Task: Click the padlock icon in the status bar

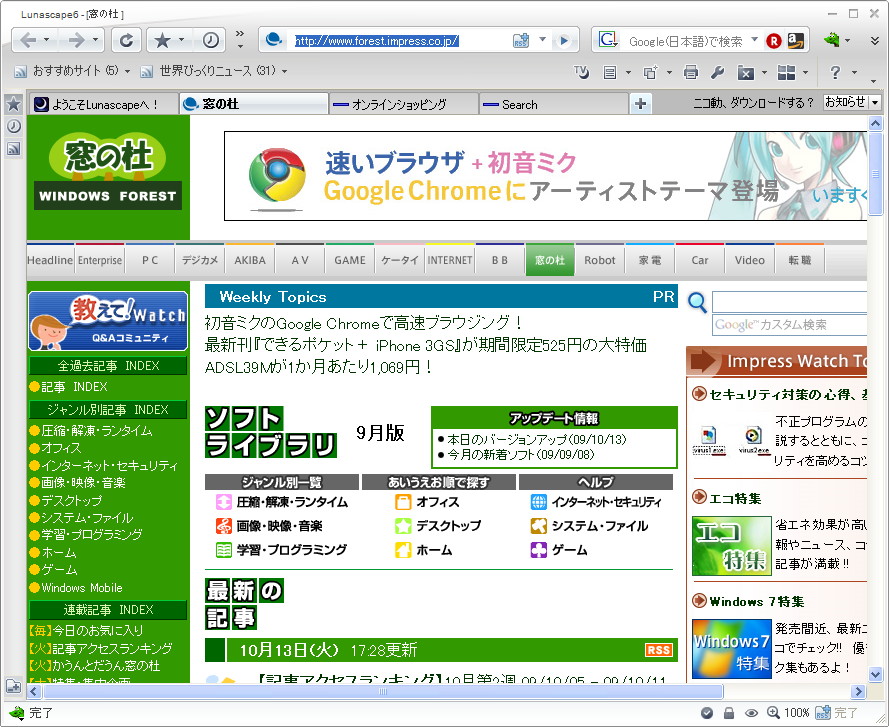Action: [730, 712]
